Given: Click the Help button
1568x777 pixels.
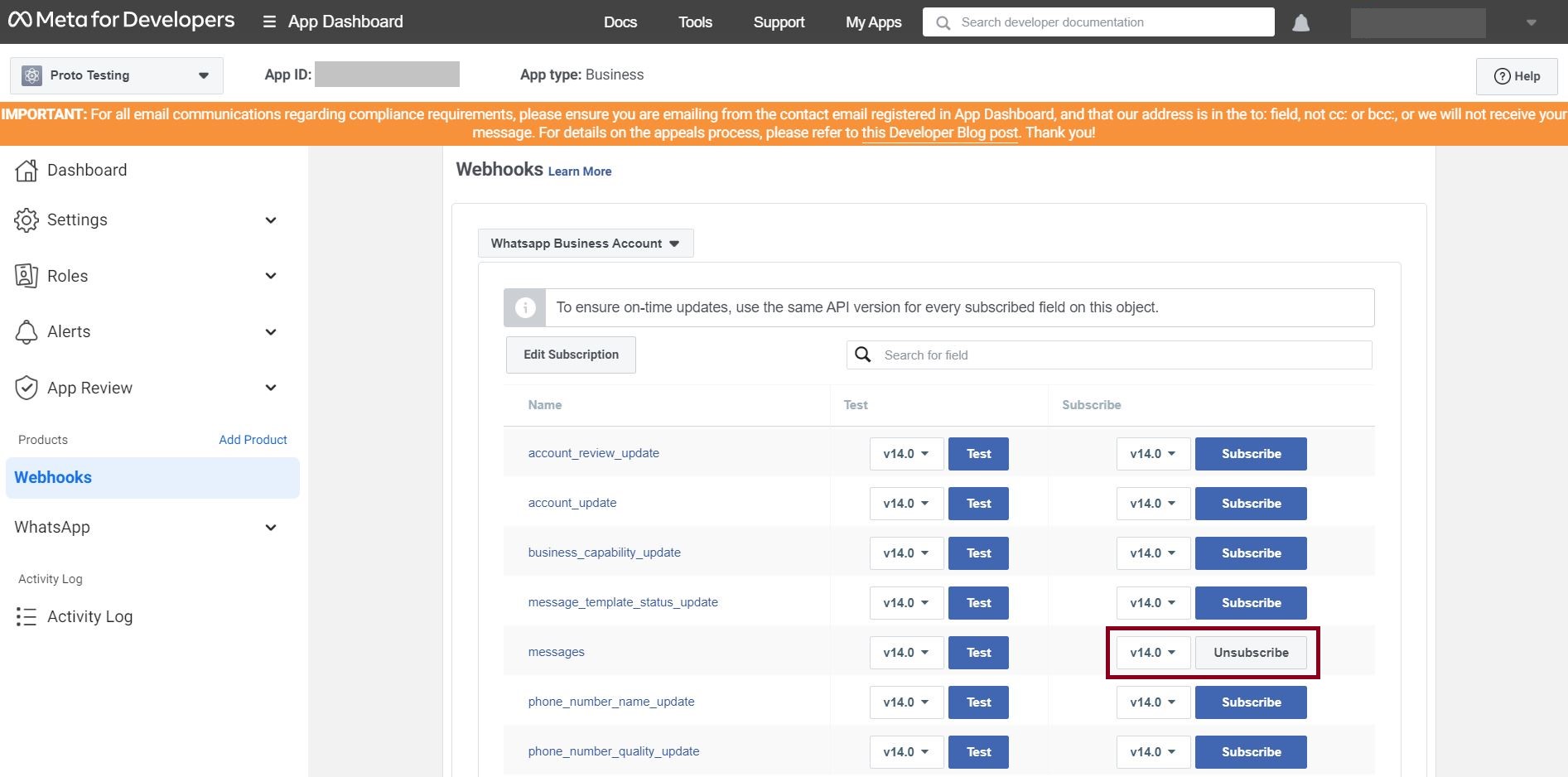Looking at the screenshot, I should [x=1517, y=76].
